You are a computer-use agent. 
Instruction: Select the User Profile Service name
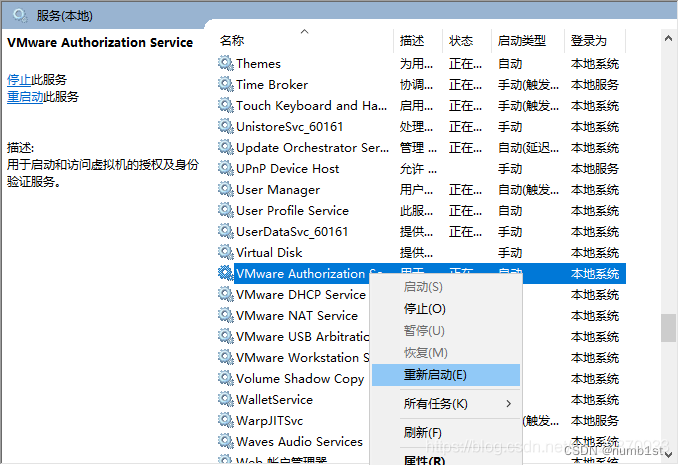(x=292, y=210)
